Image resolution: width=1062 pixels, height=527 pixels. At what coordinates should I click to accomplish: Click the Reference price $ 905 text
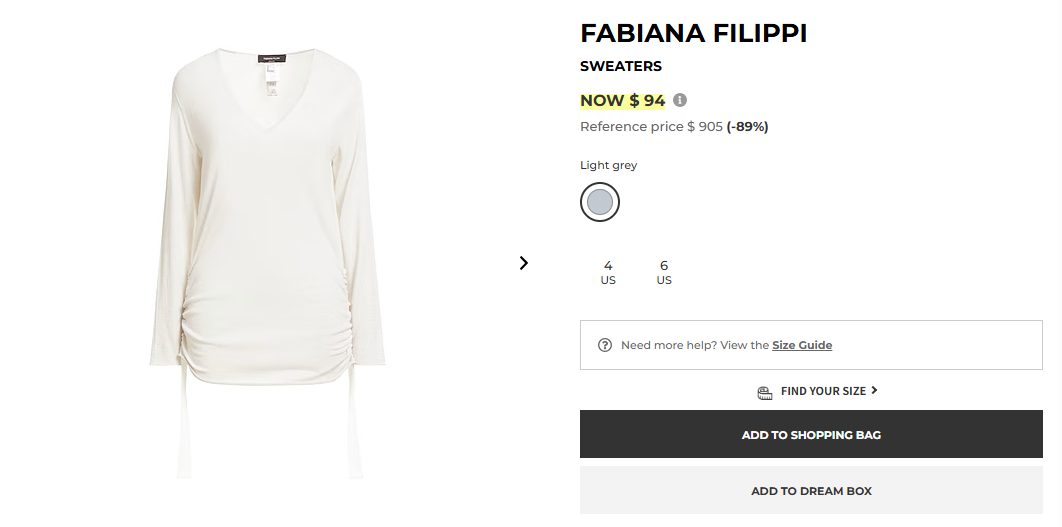coord(651,127)
